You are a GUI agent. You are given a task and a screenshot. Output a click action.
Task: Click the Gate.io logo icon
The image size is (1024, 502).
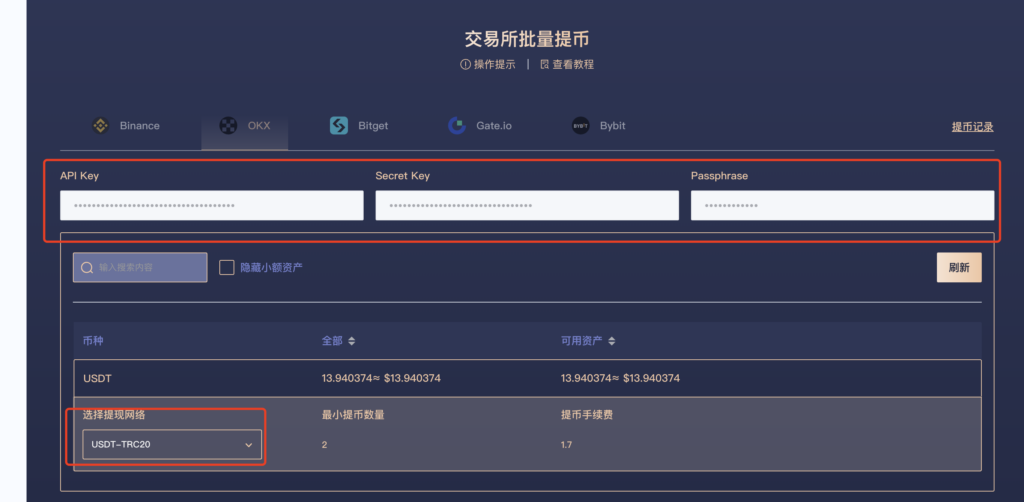point(457,125)
